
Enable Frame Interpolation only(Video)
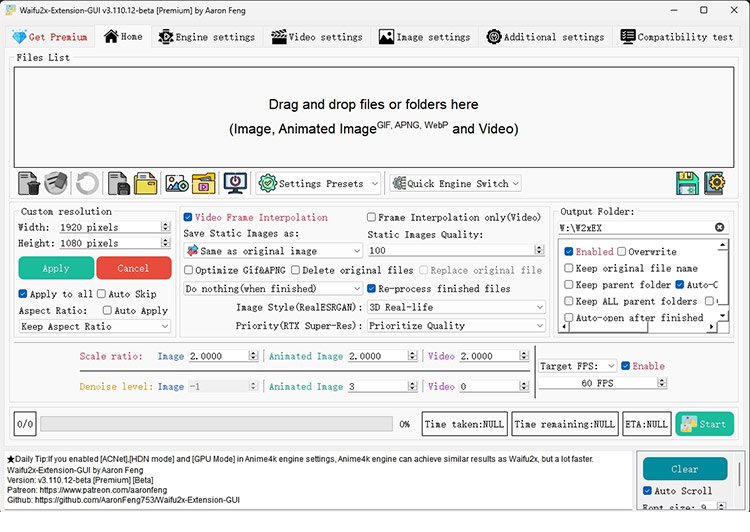[371, 217]
